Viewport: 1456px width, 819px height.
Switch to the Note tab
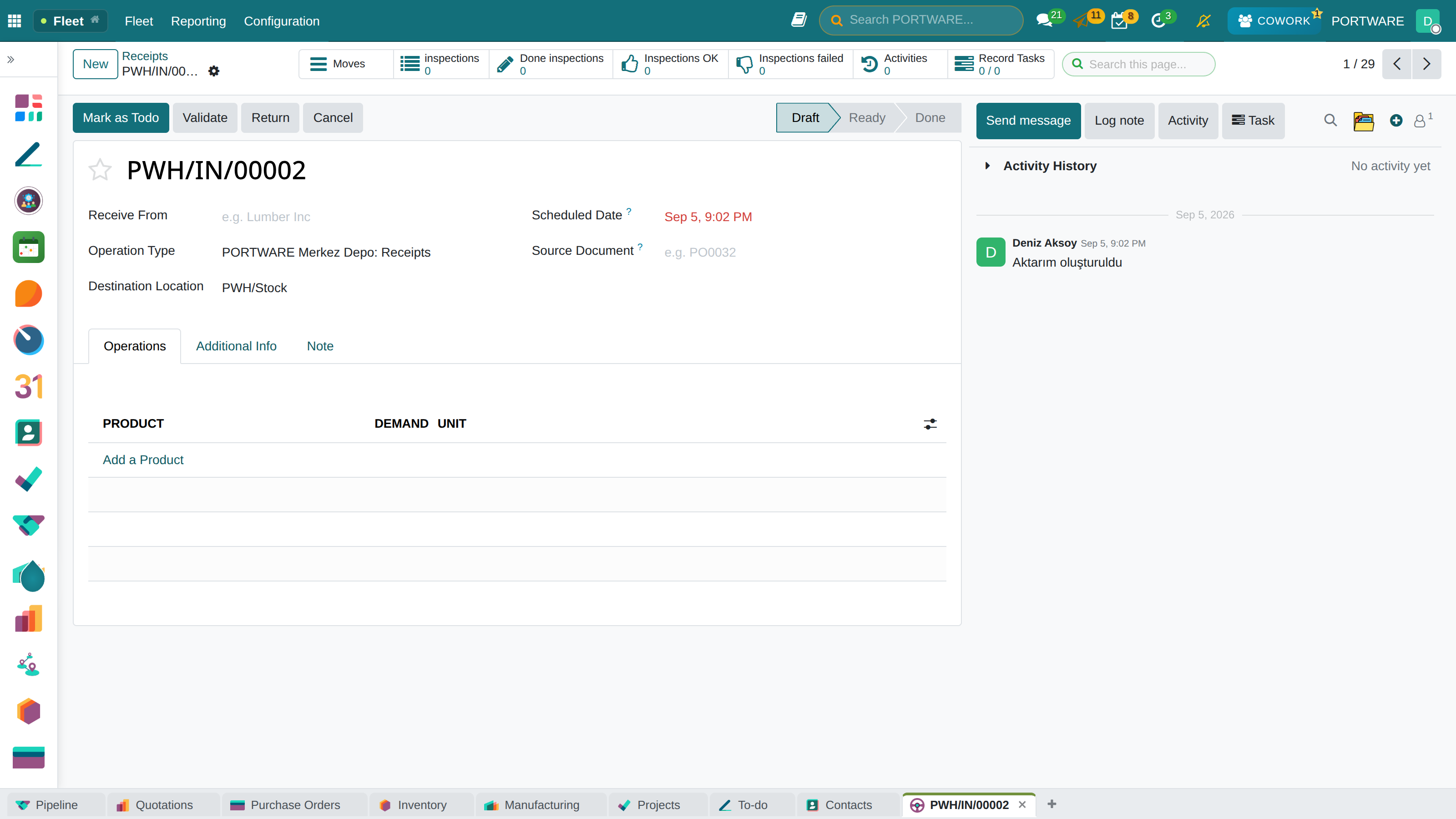320,346
